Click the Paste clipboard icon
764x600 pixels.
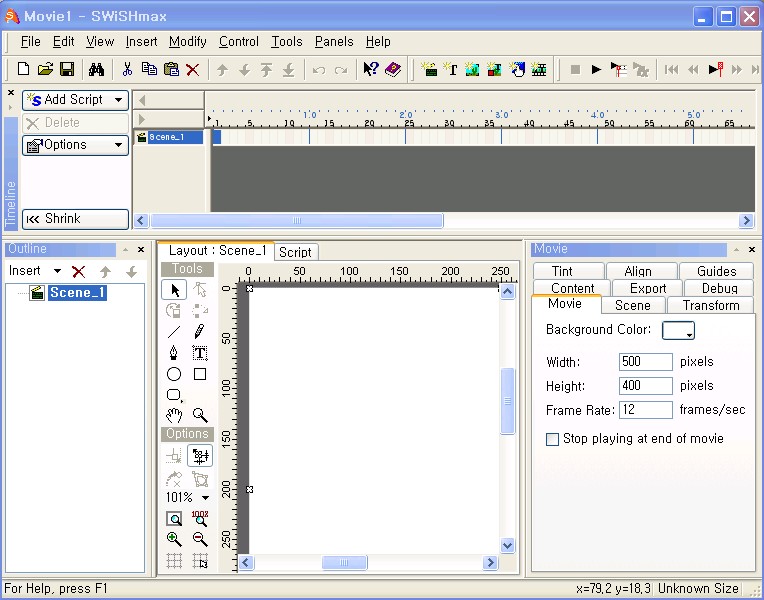tap(171, 69)
